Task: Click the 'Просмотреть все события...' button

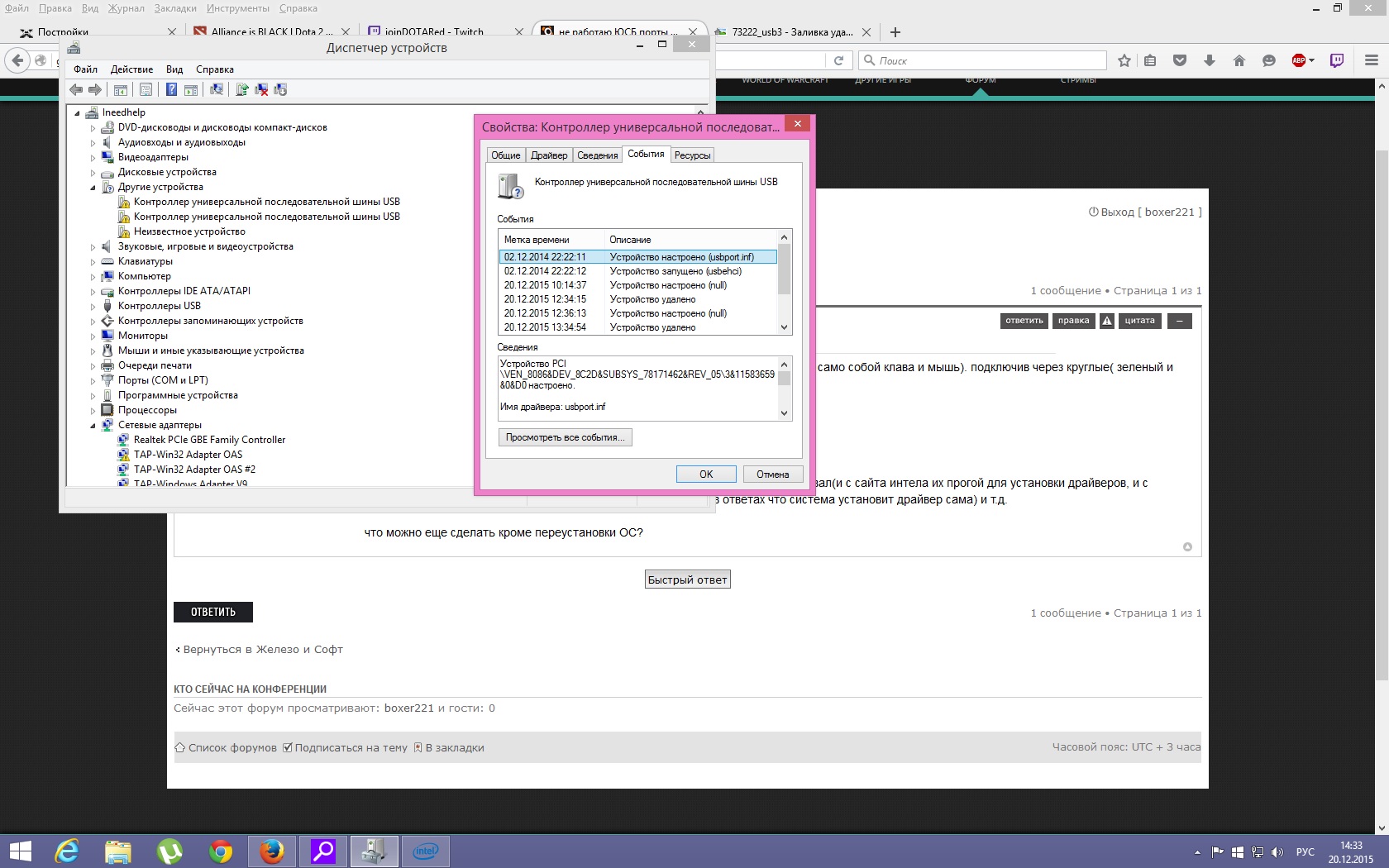Action: 566,437
